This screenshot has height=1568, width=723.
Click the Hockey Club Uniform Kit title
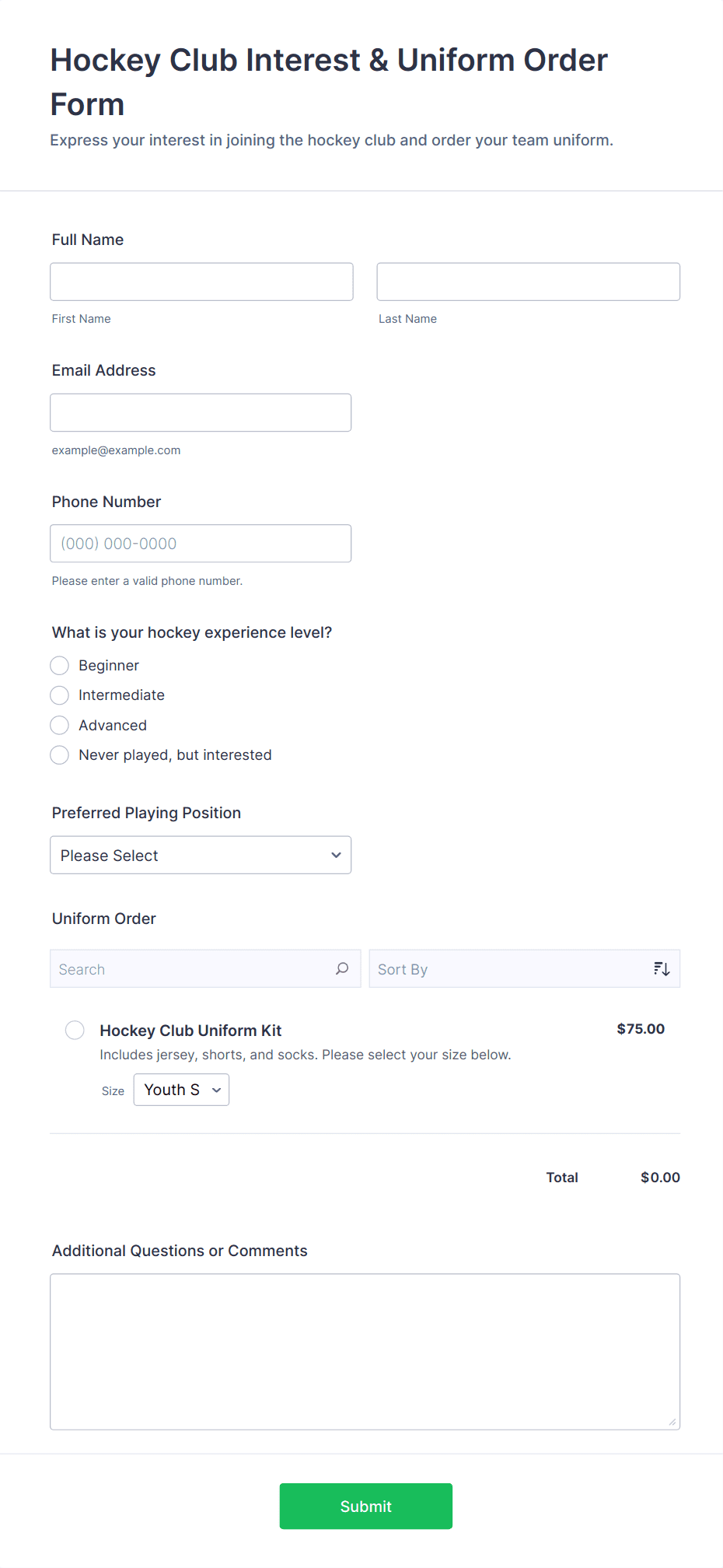[190, 1030]
